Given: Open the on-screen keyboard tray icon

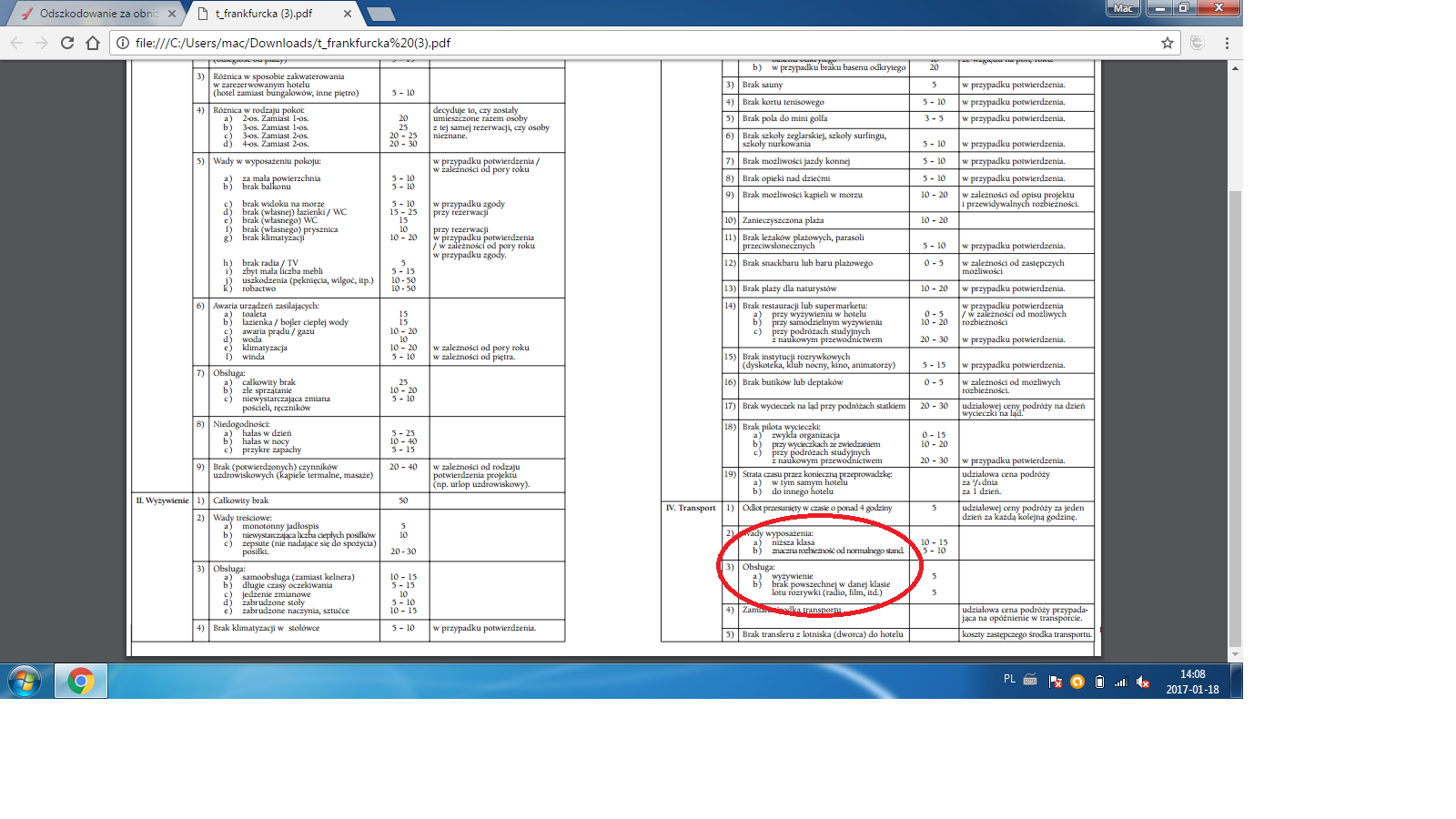Looking at the screenshot, I should click(1030, 681).
